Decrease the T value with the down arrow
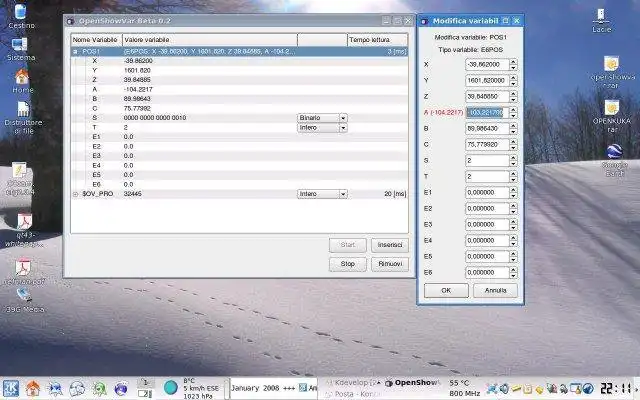The image size is (640, 400). 513,180
